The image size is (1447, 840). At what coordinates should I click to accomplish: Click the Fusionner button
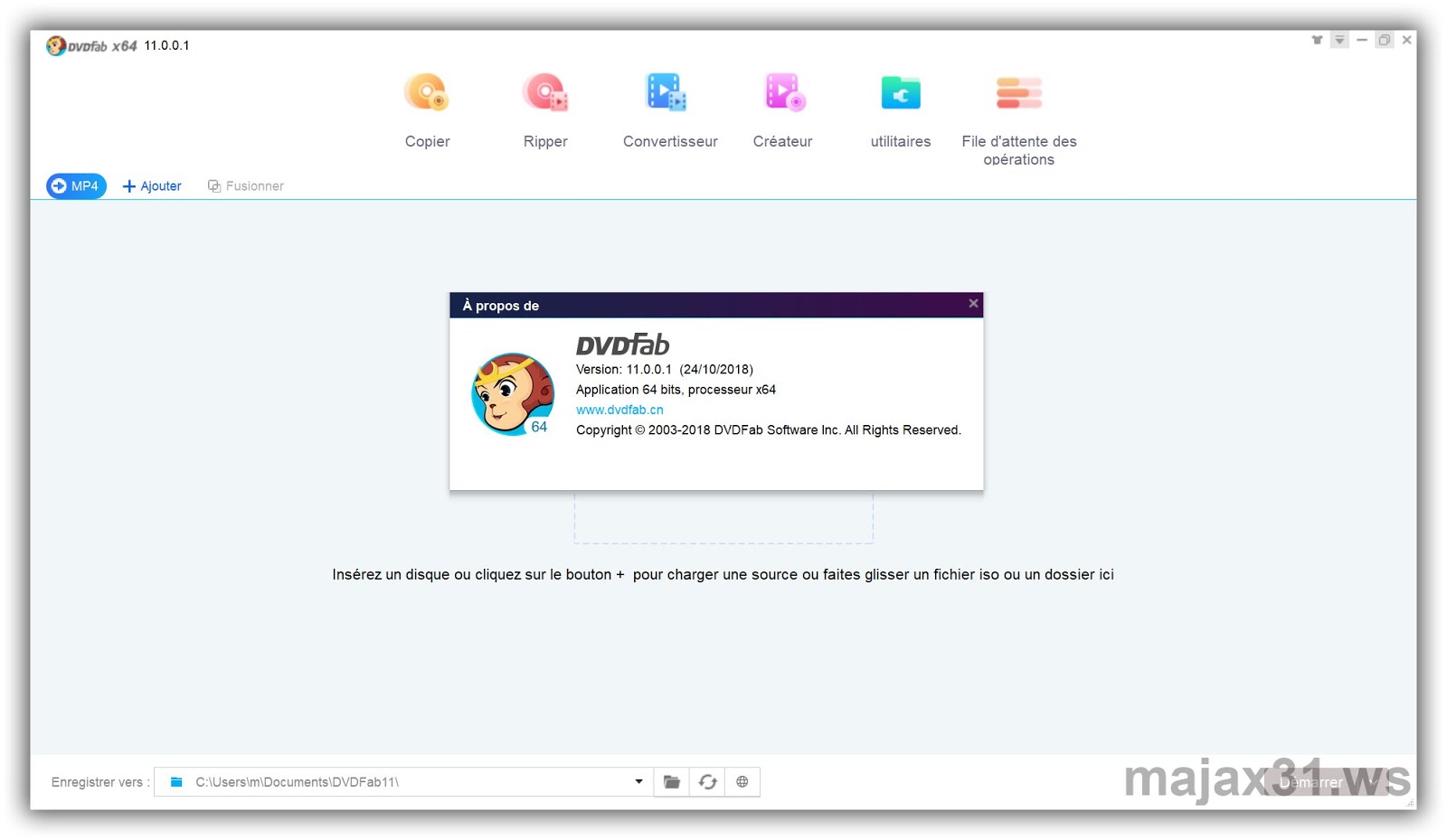point(246,186)
